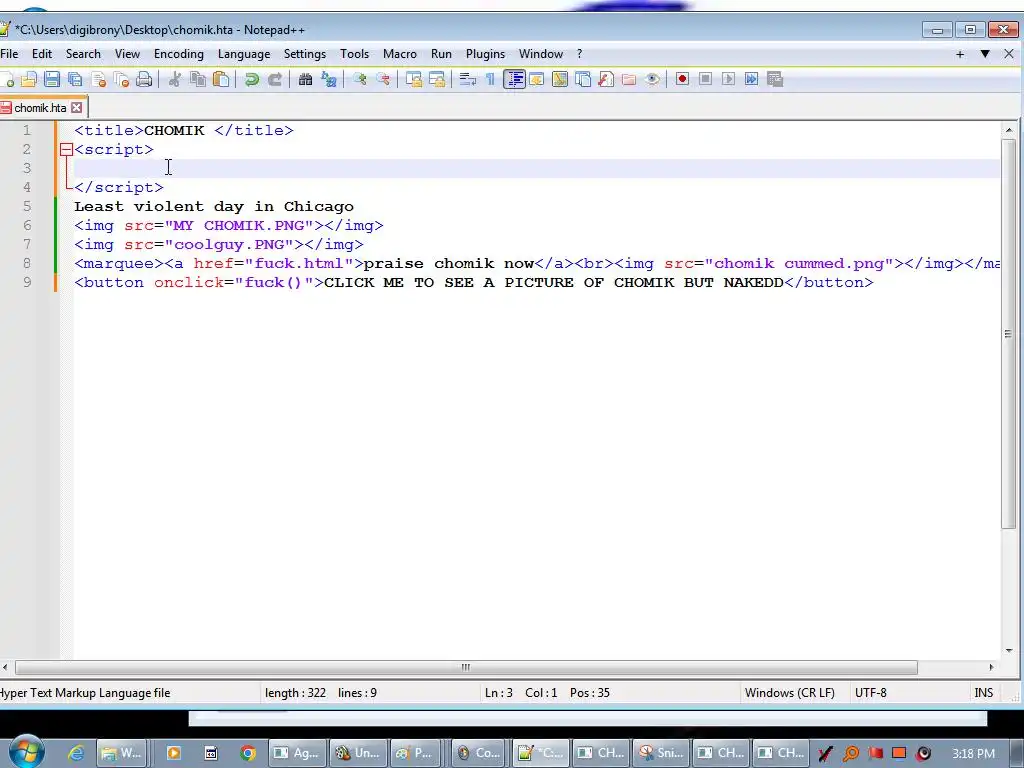Switch to the Sni... taskbar window
The width and height of the screenshot is (1024, 768).
pyautogui.click(x=661, y=753)
